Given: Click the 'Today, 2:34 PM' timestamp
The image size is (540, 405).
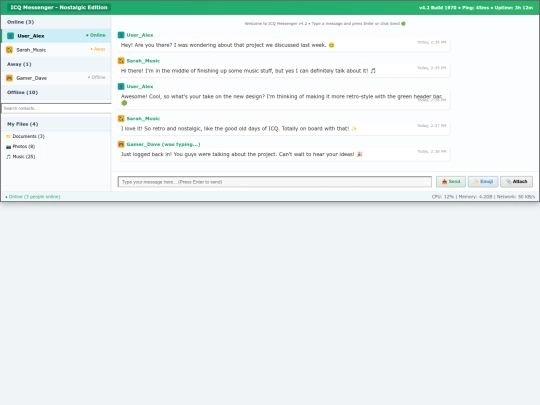Looking at the screenshot, I should 432,42.
